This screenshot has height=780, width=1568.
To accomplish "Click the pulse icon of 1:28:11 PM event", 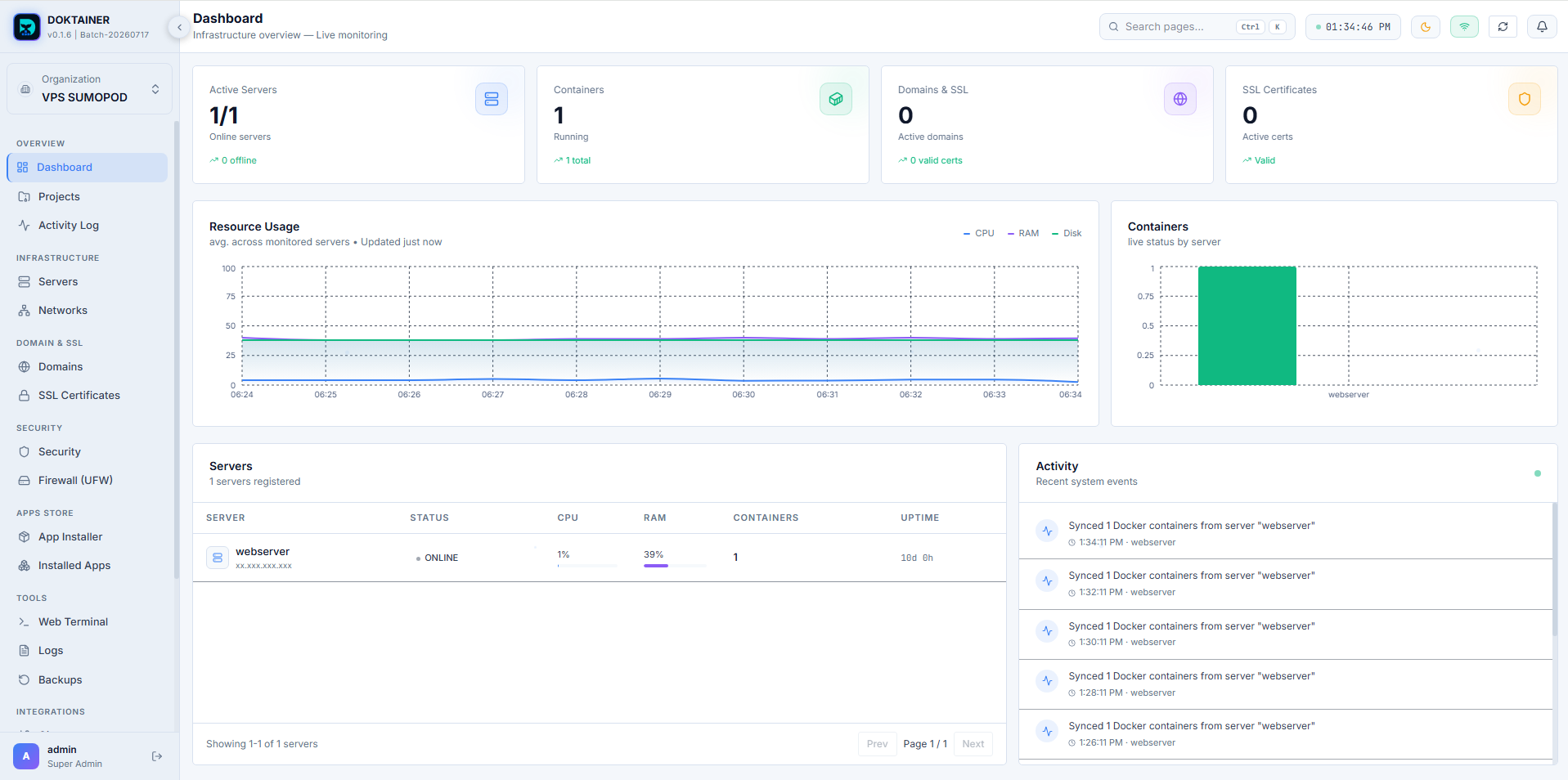I will point(1047,681).
